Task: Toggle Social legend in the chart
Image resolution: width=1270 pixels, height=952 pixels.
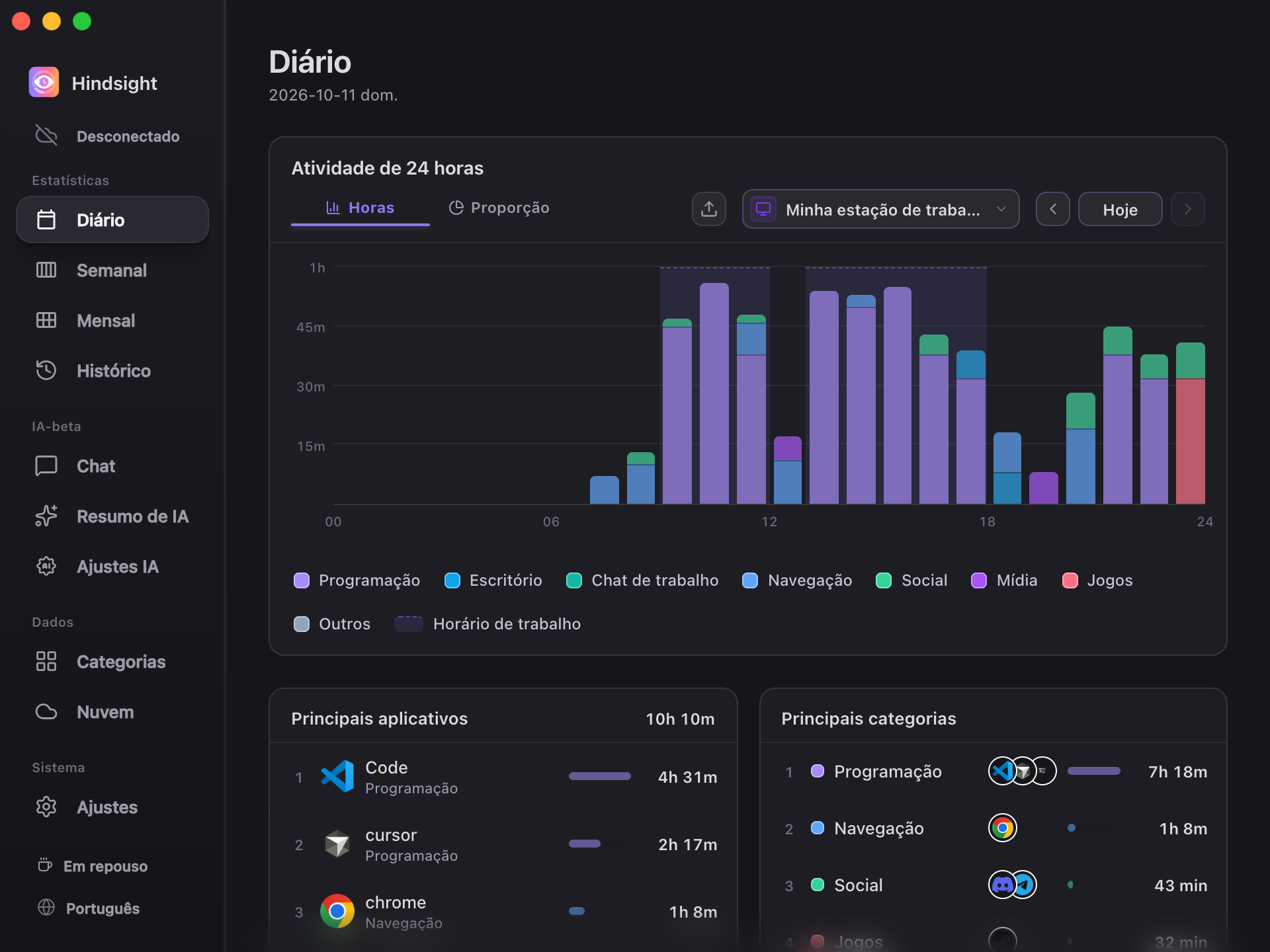Action: (911, 580)
